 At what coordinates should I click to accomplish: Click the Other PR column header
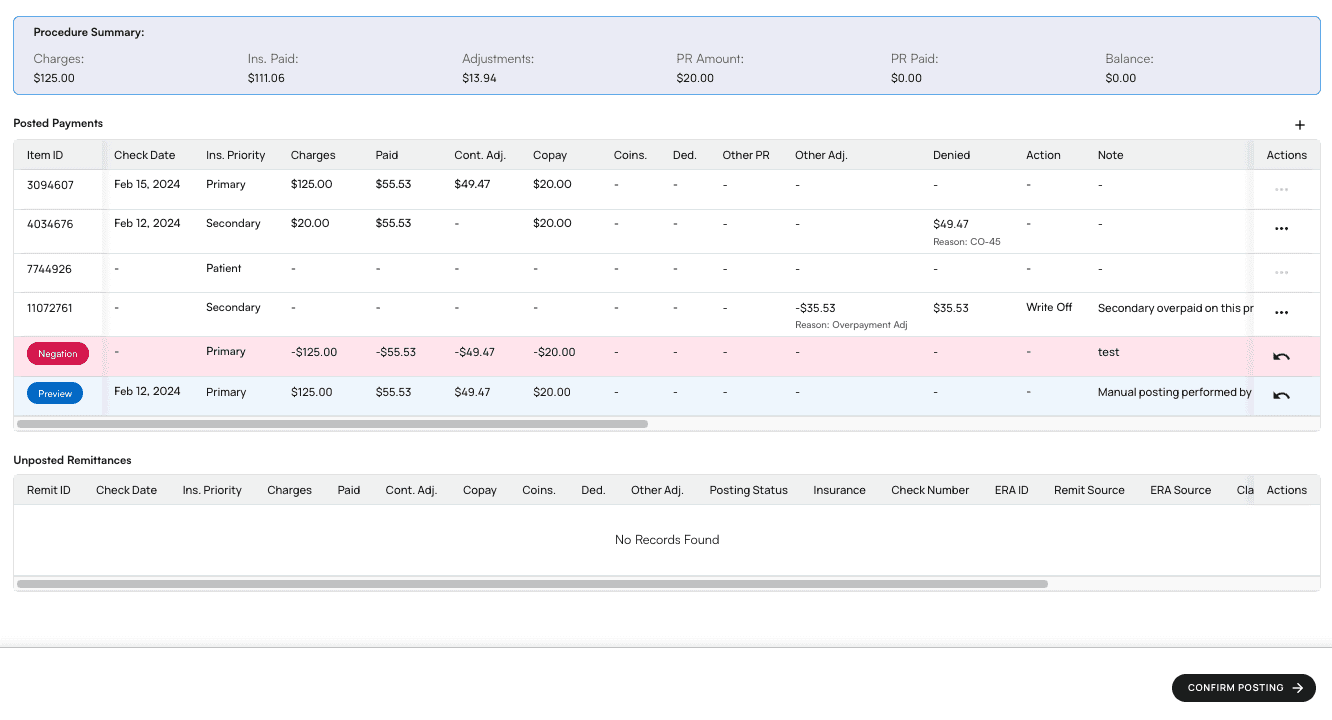(x=746, y=155)
